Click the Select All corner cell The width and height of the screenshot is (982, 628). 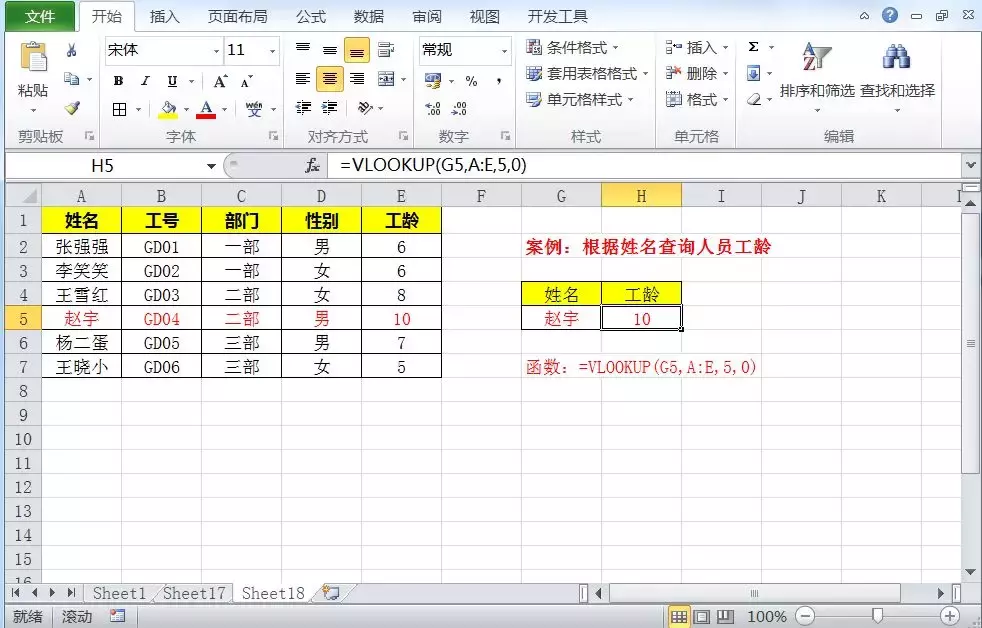pos(24,196)
